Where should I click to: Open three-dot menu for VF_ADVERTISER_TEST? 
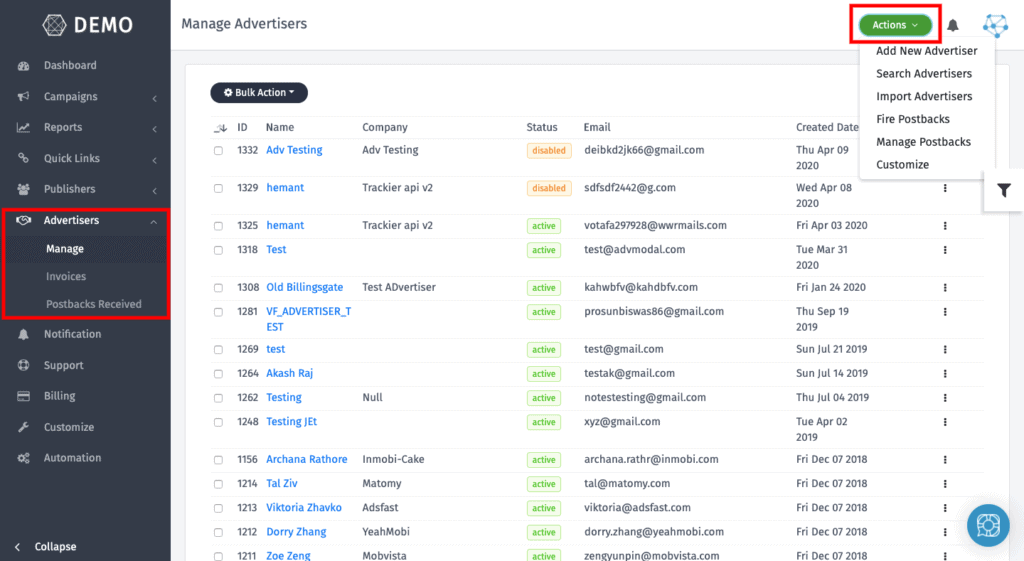(945, 312)
